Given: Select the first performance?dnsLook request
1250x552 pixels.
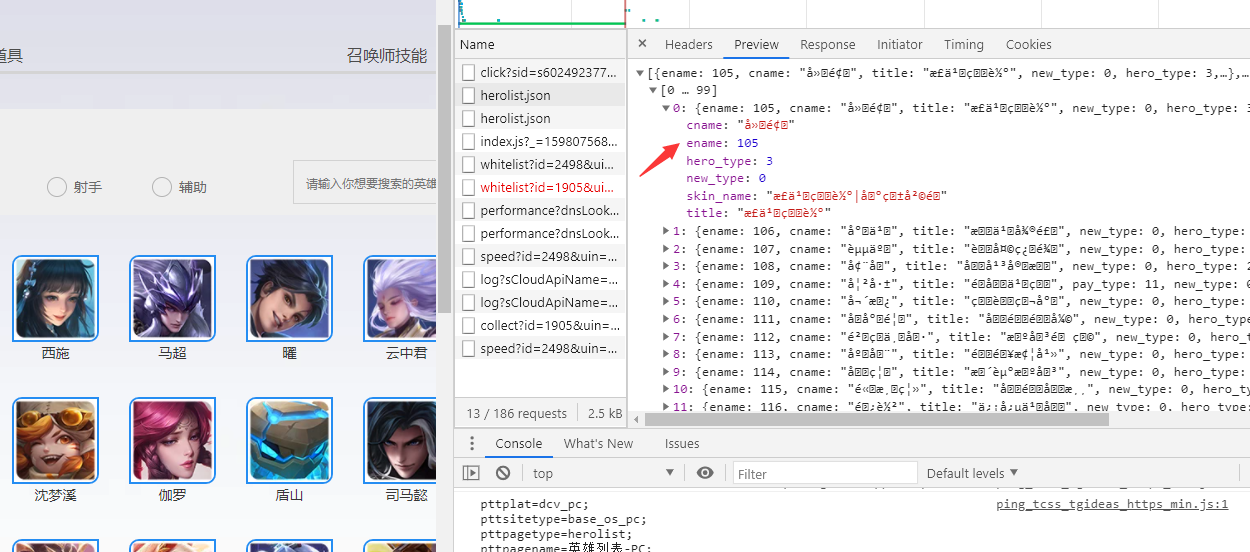Looking at the screenshot, I should click(541, 210).
